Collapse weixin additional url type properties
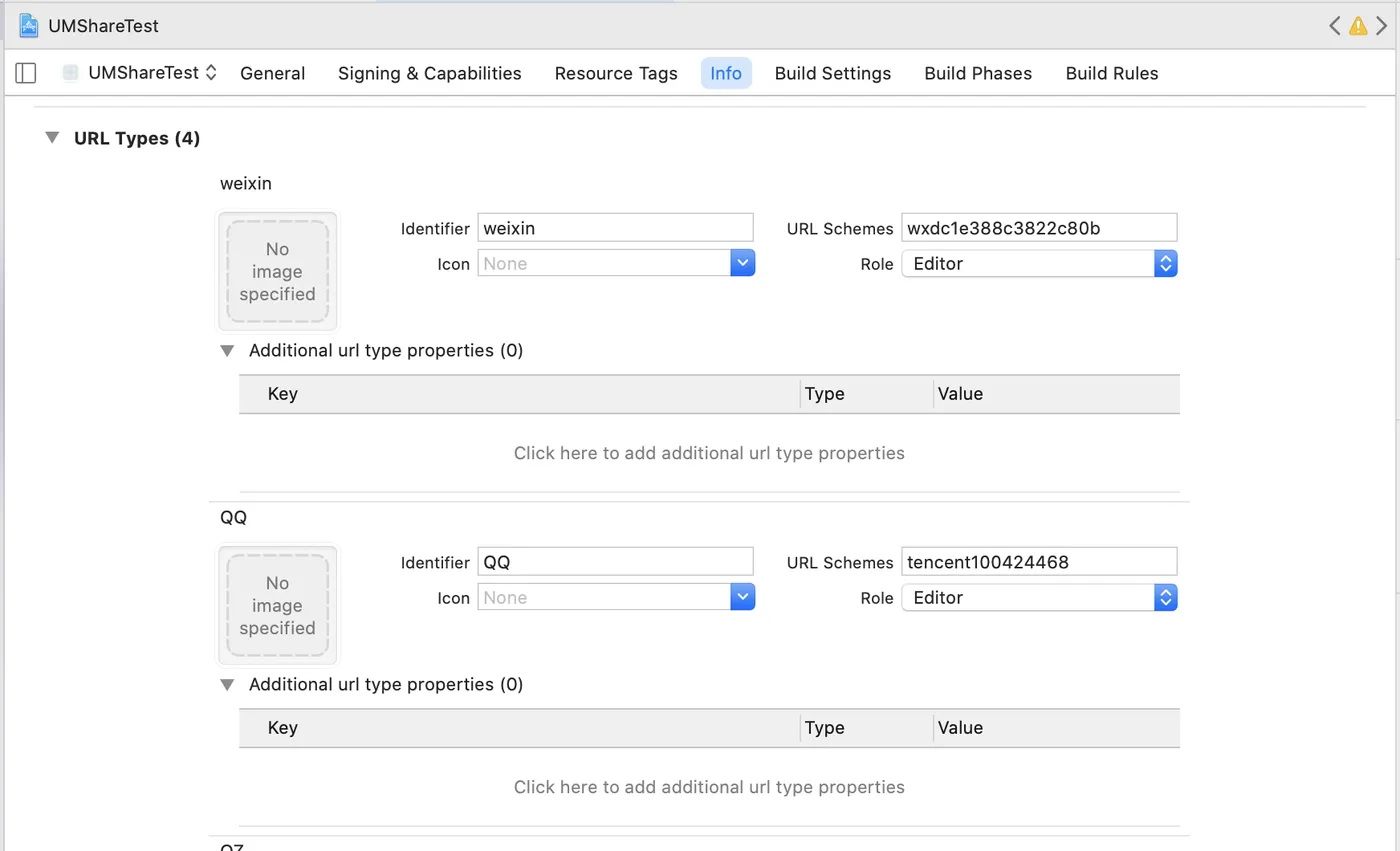The image size is (1400, 851). [228, 350]
